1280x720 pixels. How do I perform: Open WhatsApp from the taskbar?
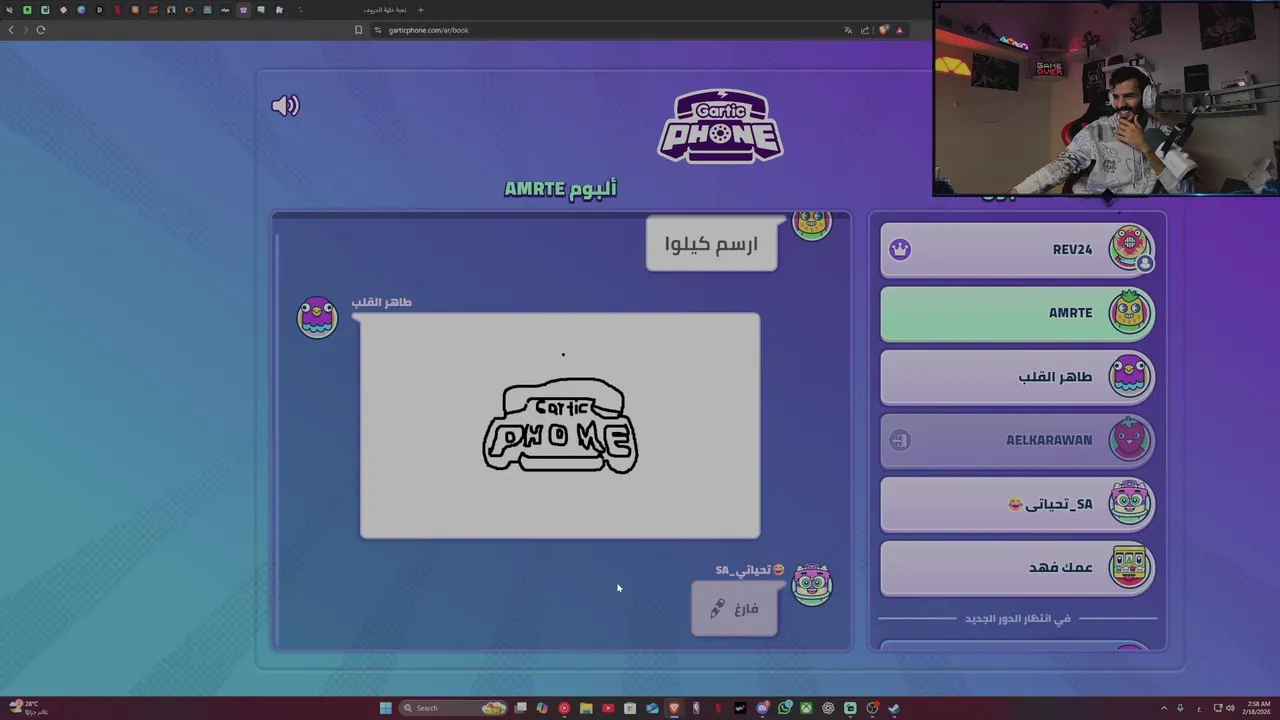point(784,708)
